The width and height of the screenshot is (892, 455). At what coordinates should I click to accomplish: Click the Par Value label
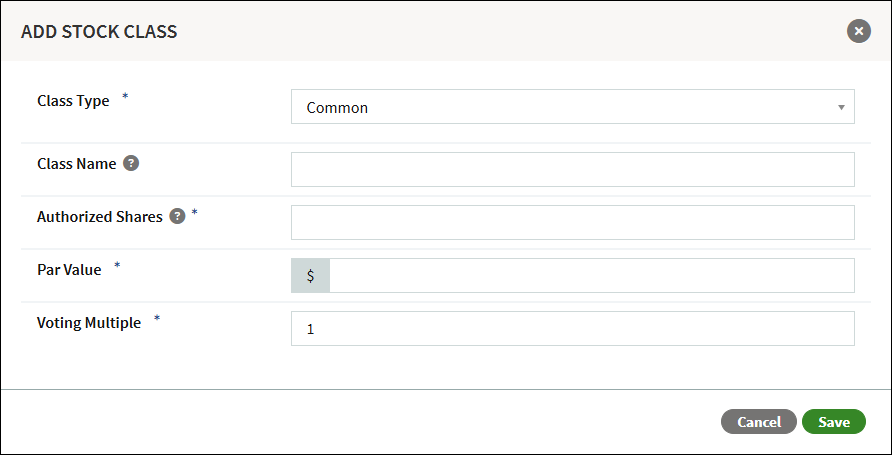[69, 270]
